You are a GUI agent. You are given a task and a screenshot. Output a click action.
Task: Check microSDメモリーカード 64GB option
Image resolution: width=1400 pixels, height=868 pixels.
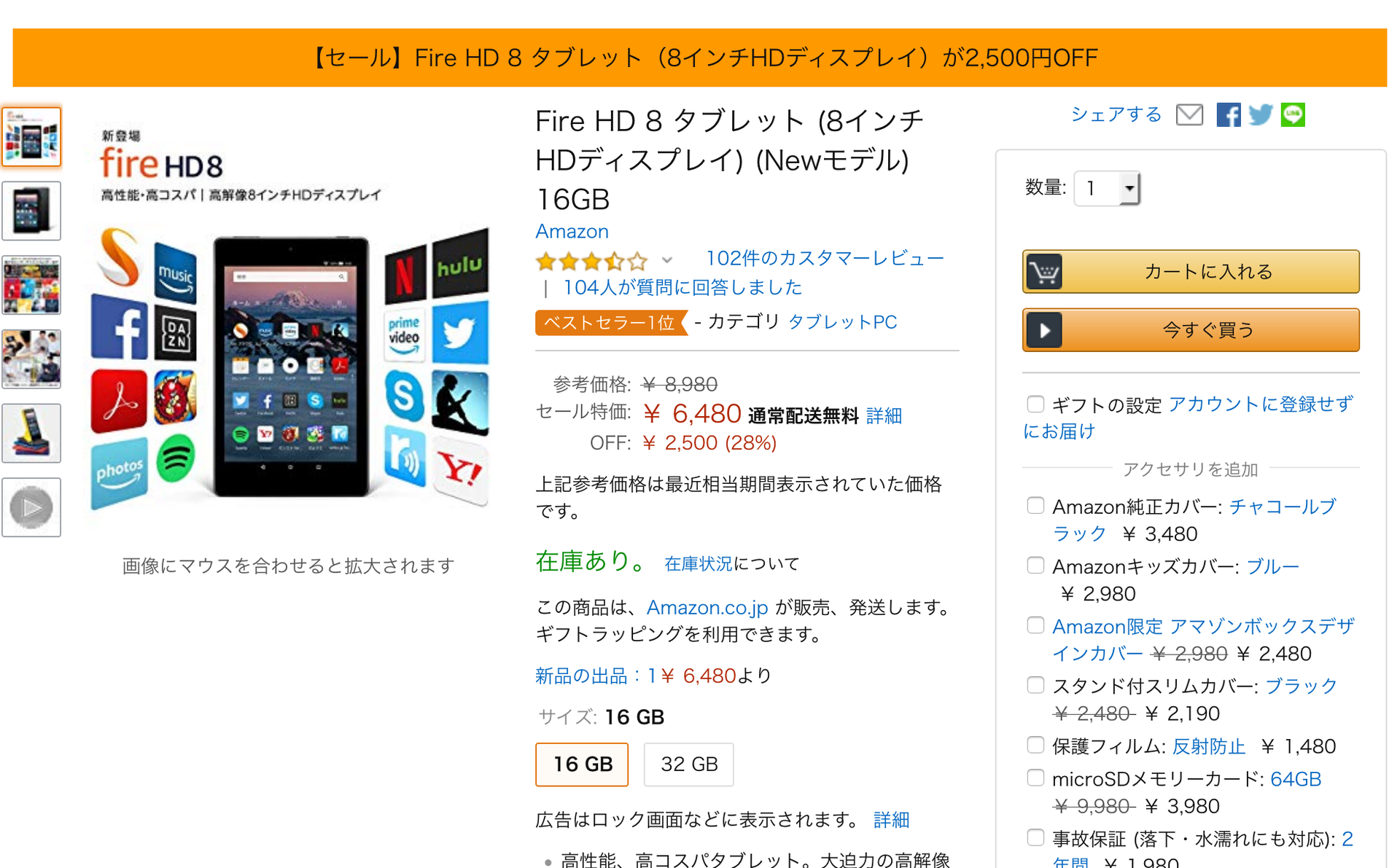click(1035, 778)
